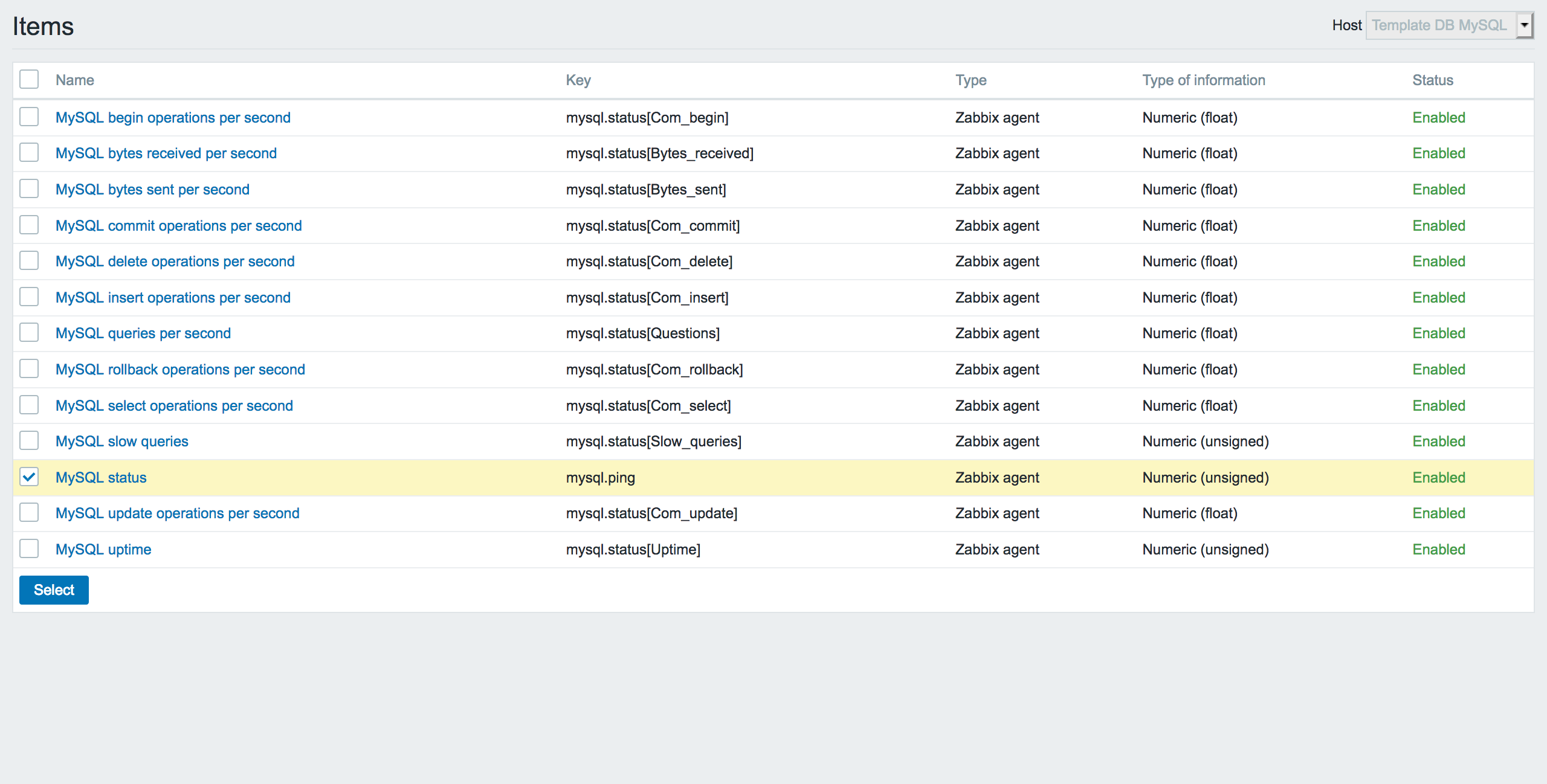
Task: Tick the select-all checkbox in the header row
Action: [29, 79]
